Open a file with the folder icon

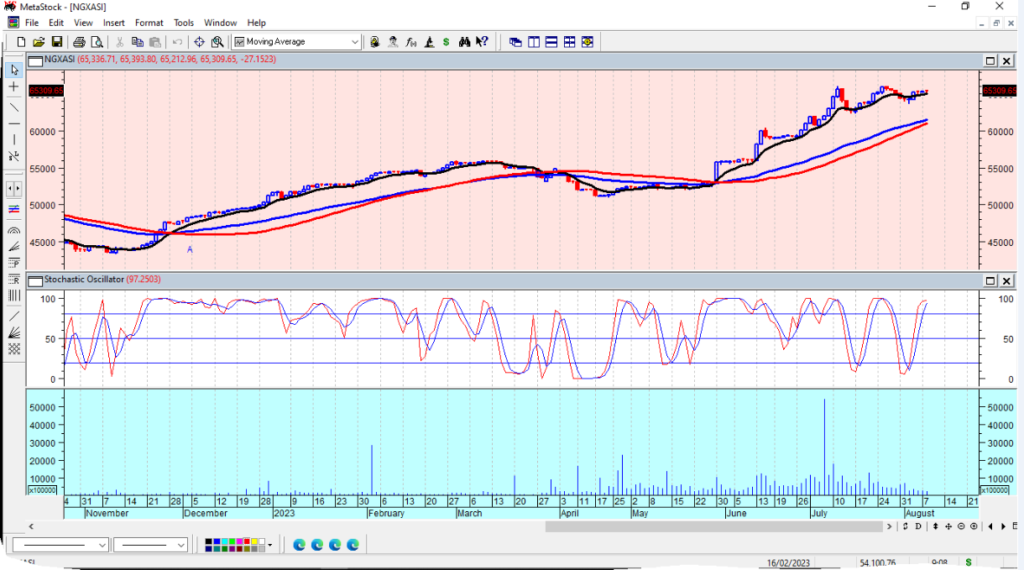click(x=38, y=42)
